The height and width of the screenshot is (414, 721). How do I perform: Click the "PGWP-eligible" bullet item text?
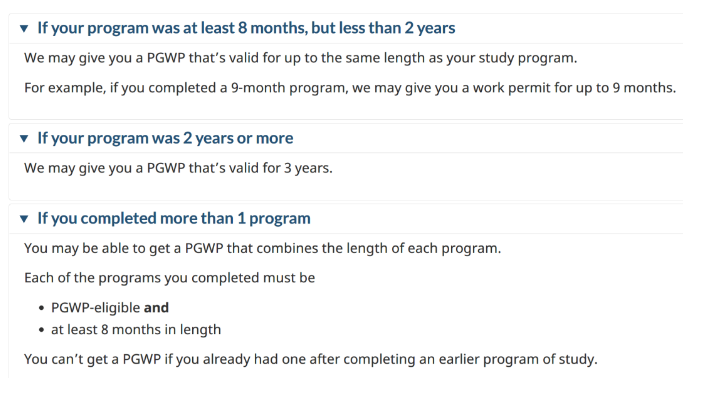96,308
